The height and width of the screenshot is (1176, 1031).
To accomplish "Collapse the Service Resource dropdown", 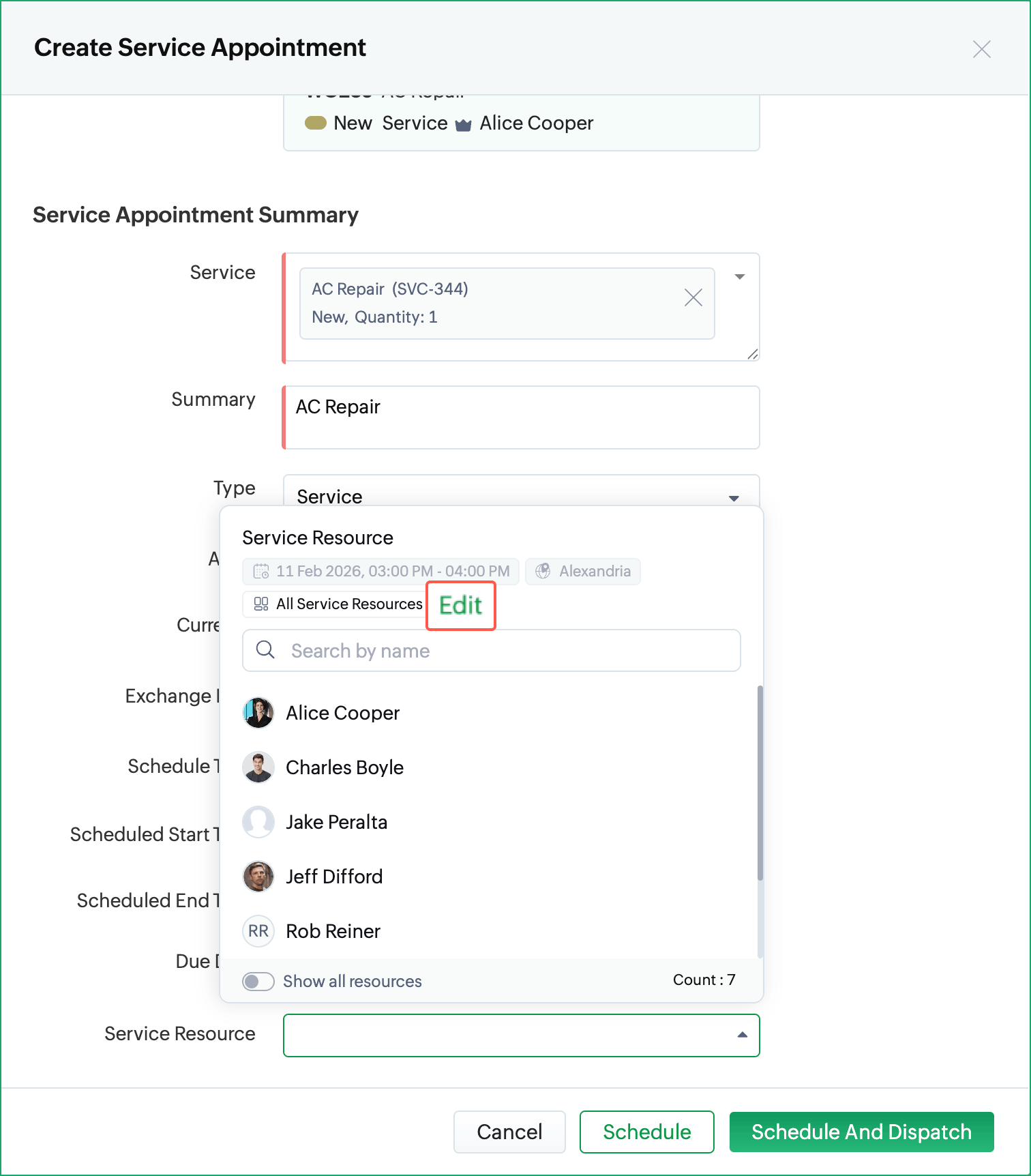I will coord(742,1035).
